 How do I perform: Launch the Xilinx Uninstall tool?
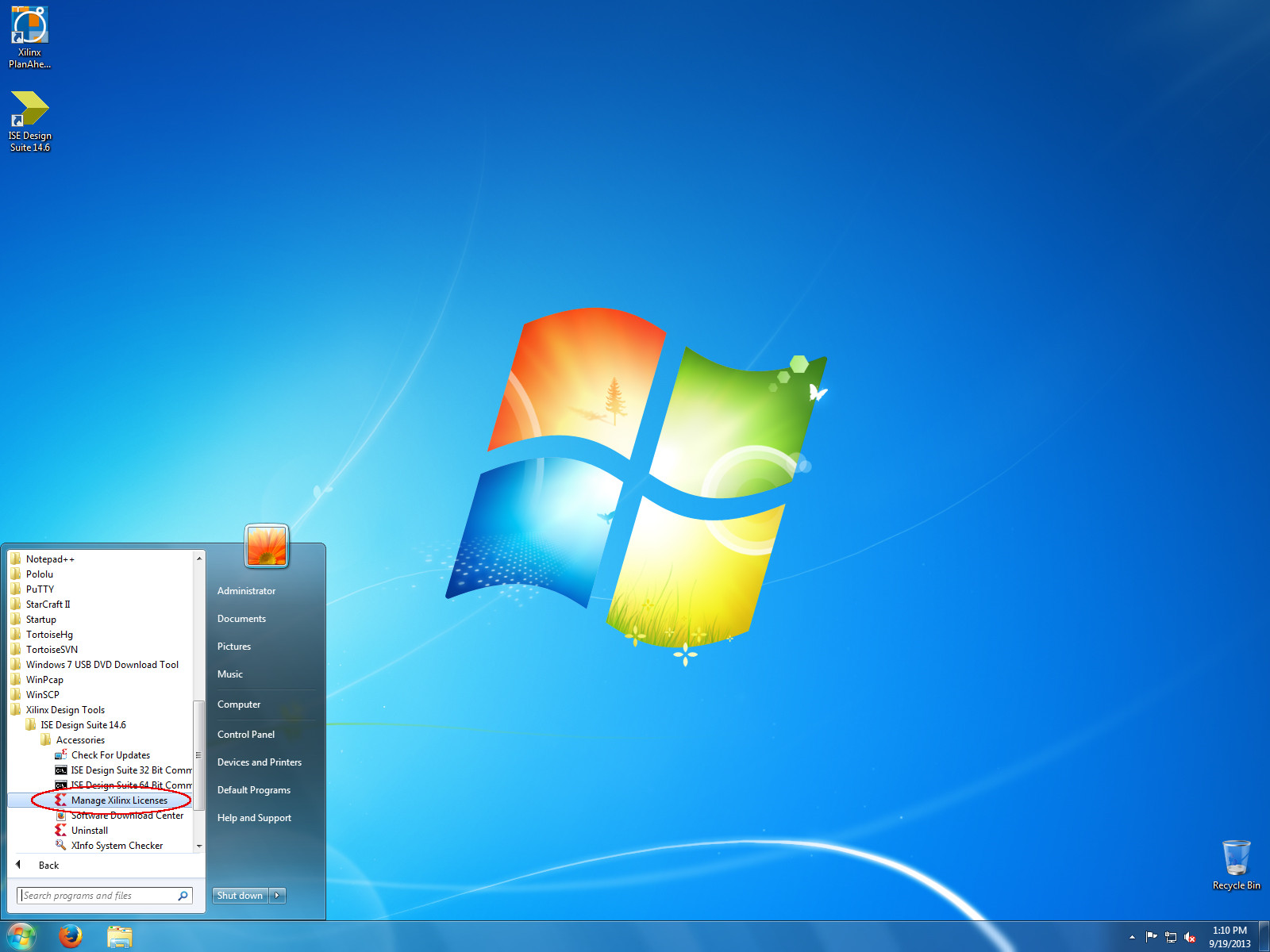[x=89, y=830]
